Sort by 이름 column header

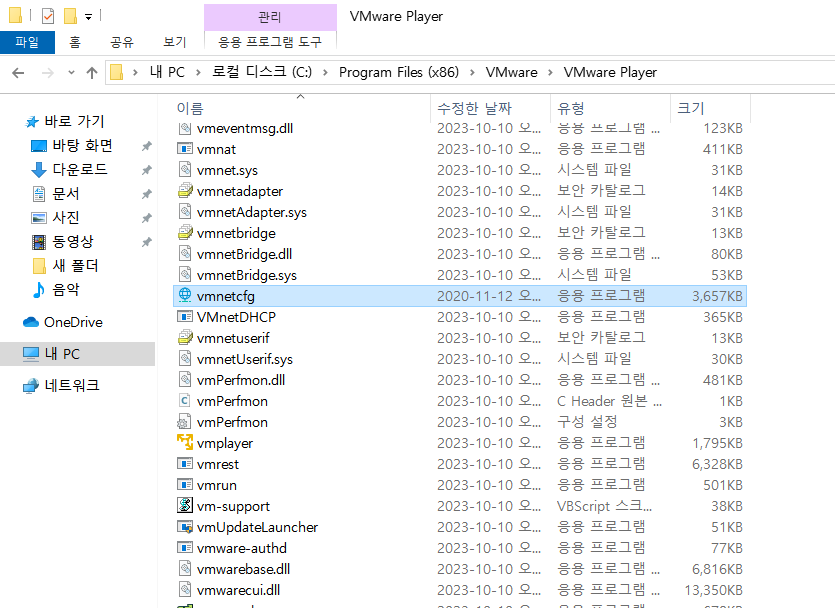pos(302,108)
